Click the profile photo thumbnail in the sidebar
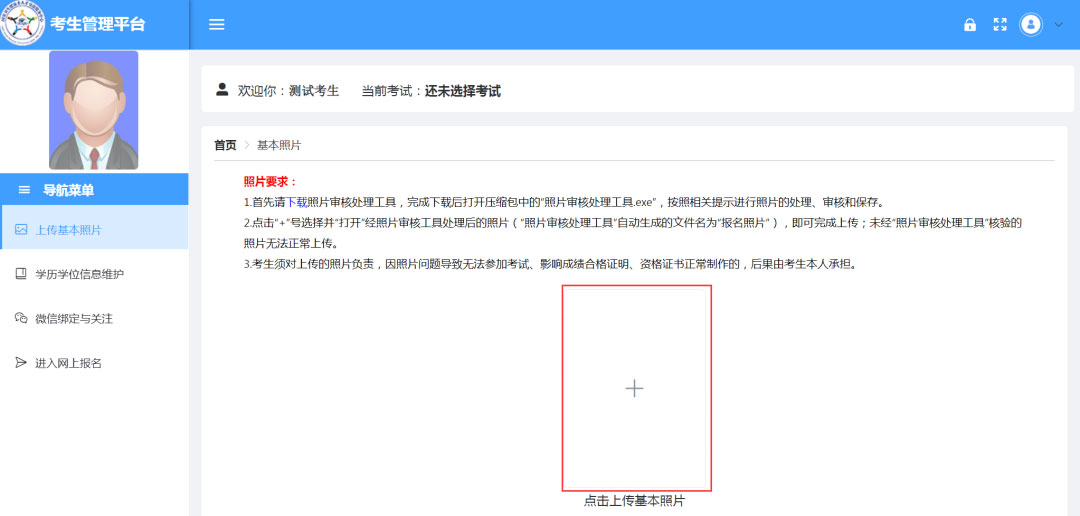Screen dimensions: 1080x516 (94, 110)
